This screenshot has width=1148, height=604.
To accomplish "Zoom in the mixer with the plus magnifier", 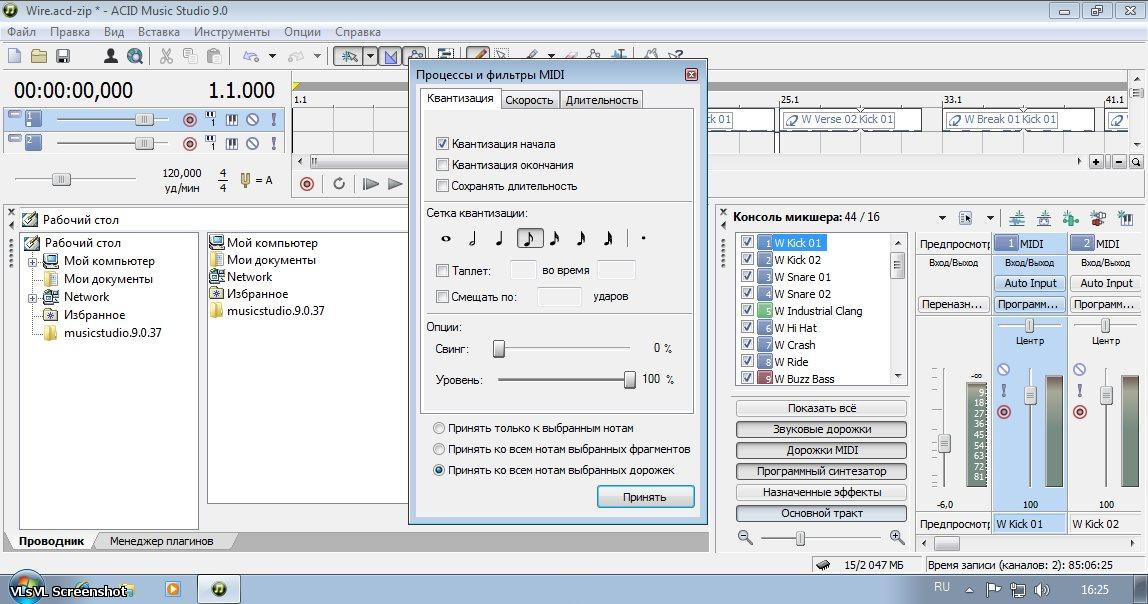I will [x=897, y=537].
